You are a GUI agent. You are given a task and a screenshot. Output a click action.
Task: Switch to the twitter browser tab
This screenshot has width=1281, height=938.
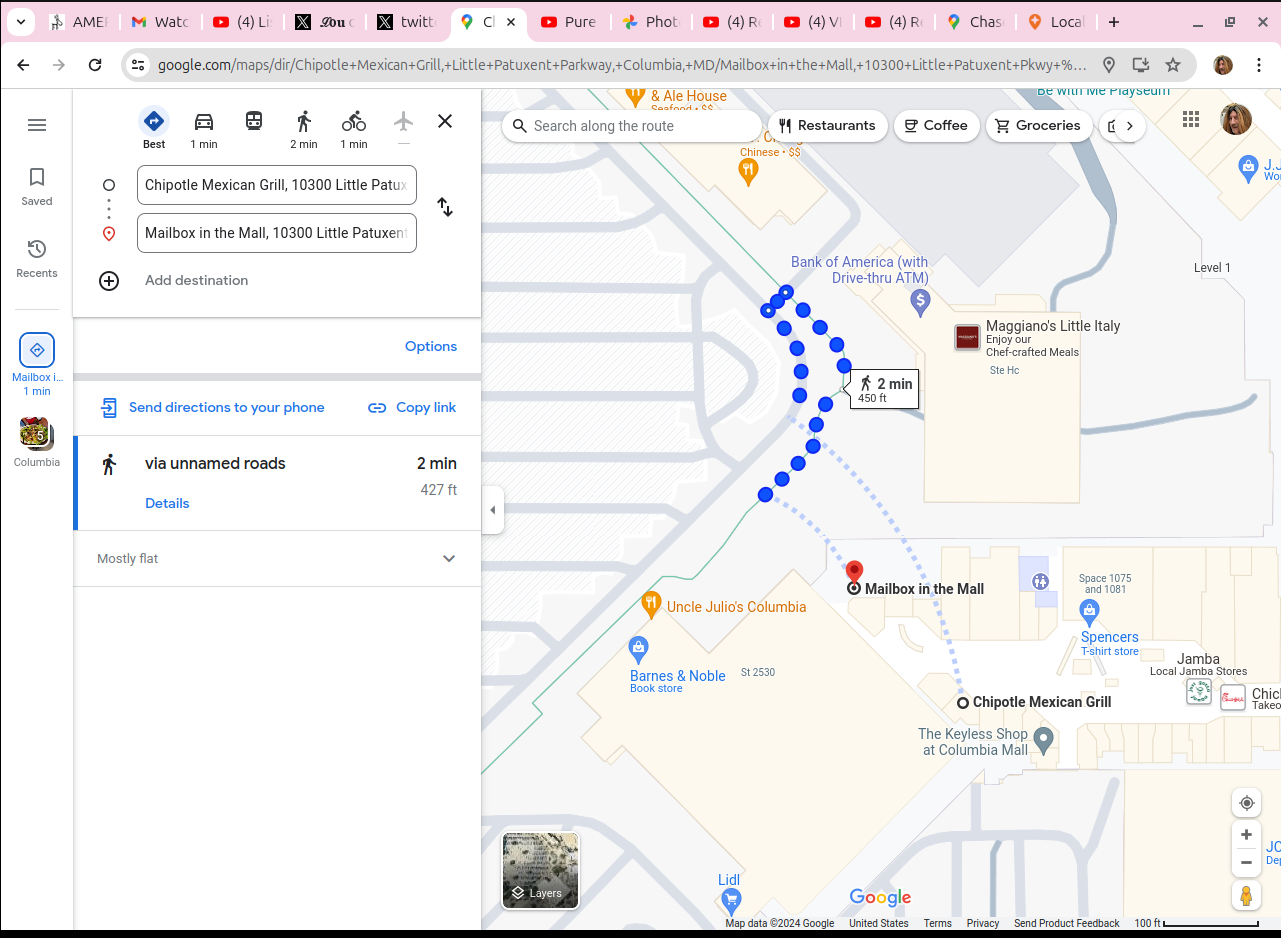click(407, 22)
